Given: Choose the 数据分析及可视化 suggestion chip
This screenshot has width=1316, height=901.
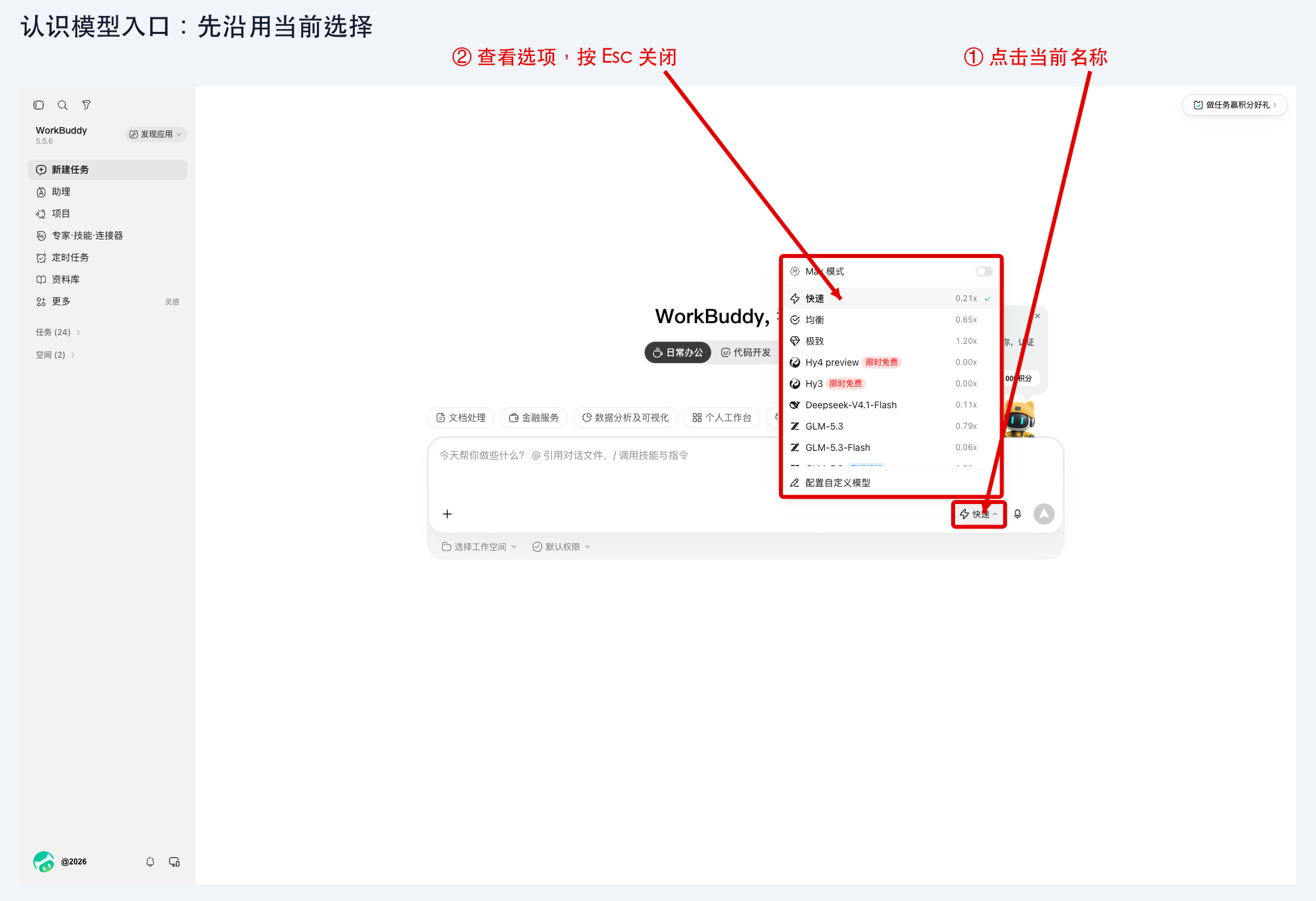Looking at the screenshot, I should click(x=625, y=418).
